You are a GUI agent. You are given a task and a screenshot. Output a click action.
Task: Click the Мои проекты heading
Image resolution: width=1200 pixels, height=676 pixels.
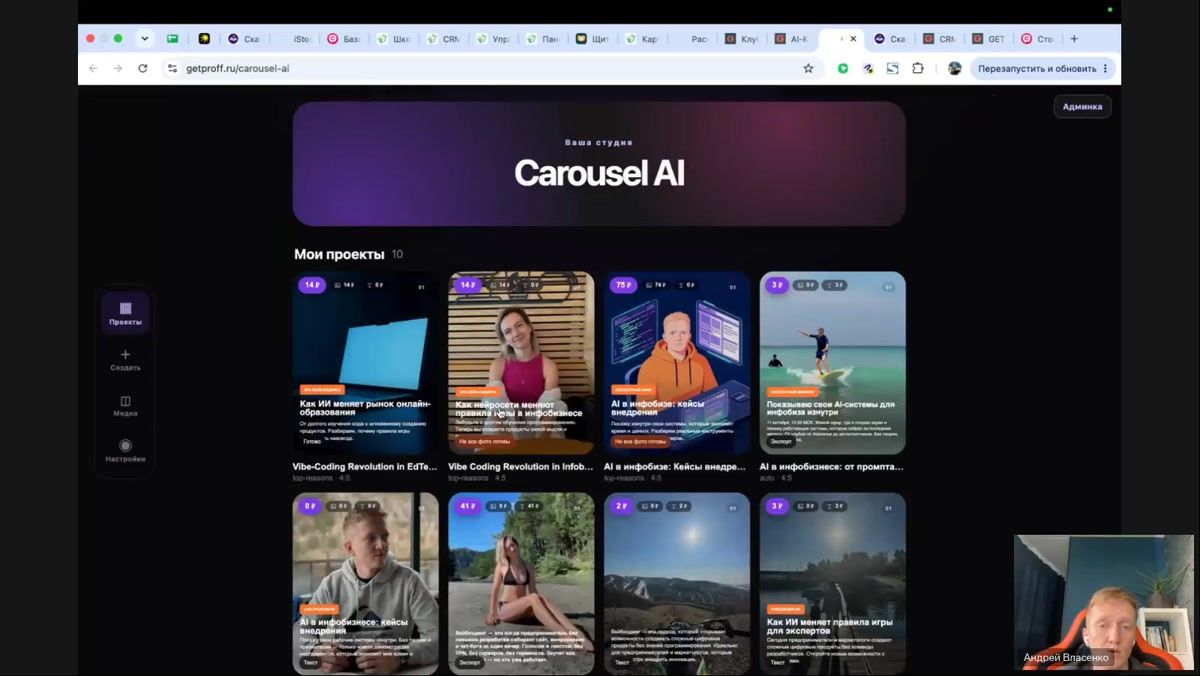339,254
